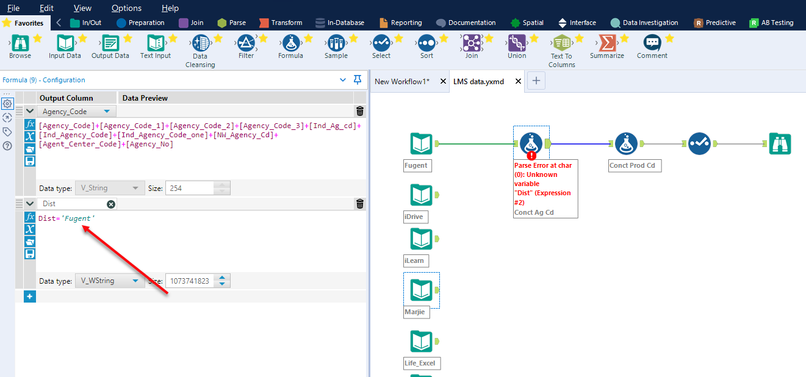Select the Input Data tool

tap(65, 43)
